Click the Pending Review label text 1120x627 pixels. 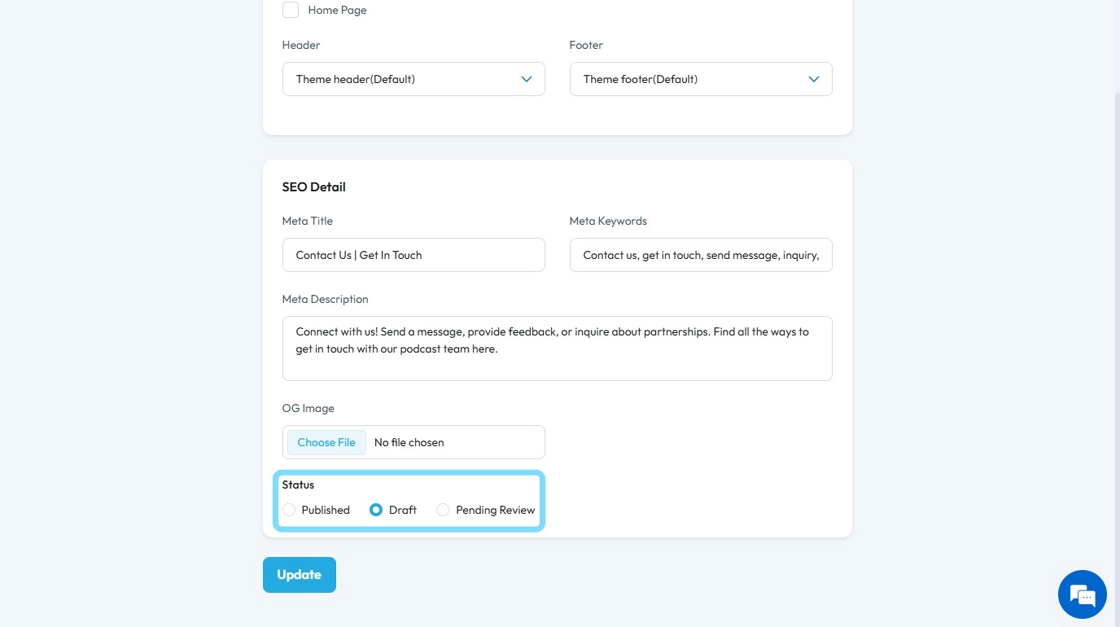(495, 510)
